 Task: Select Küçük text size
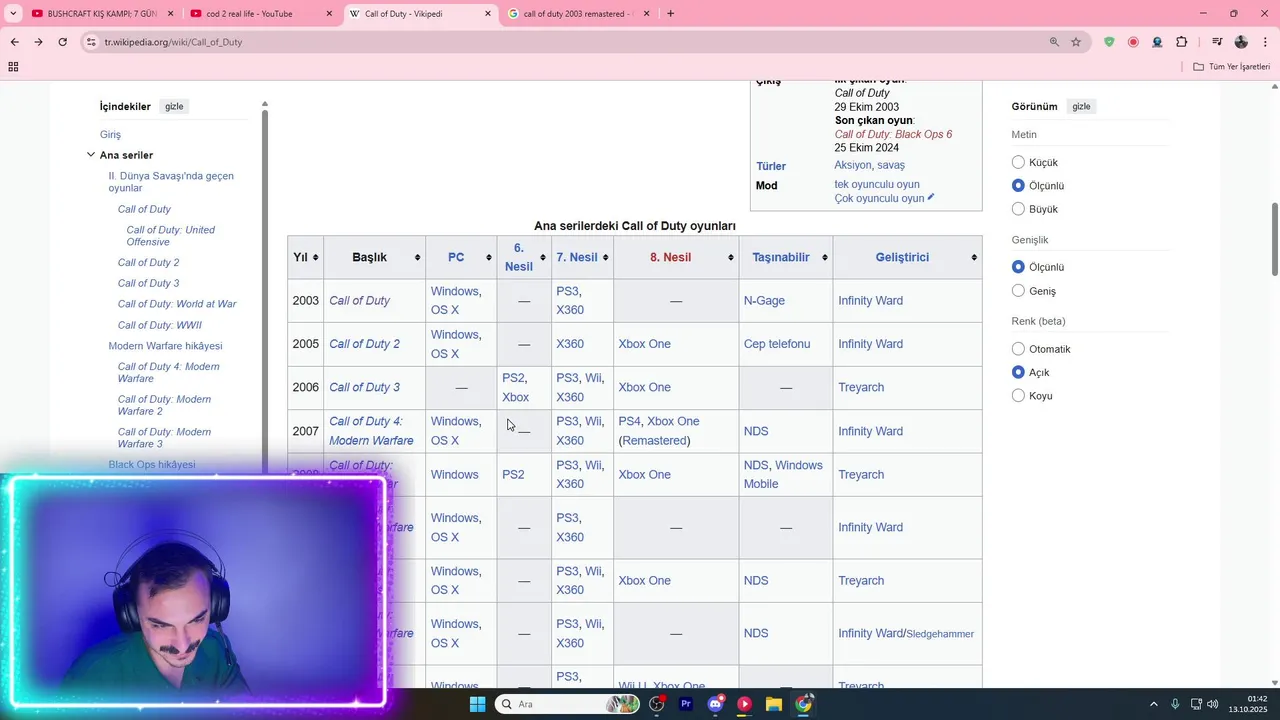click(1018, 162)
